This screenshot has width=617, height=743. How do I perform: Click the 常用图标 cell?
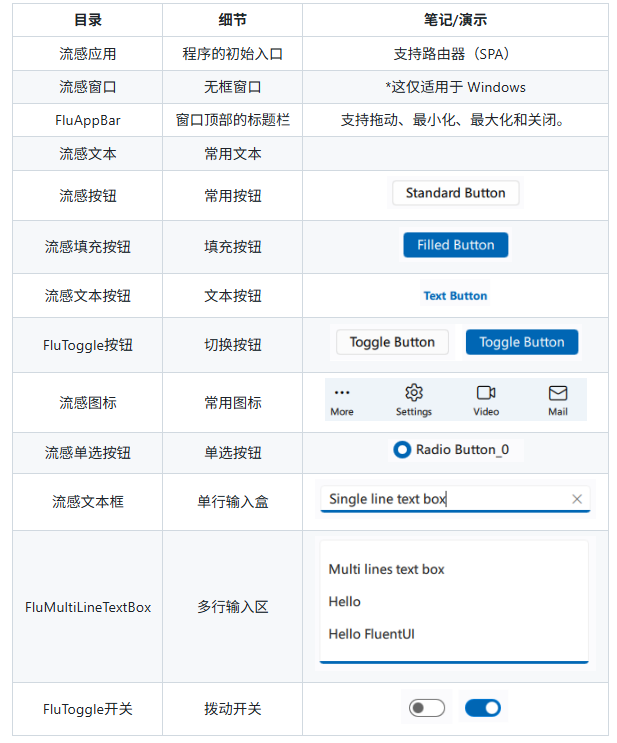click(232, 403)
